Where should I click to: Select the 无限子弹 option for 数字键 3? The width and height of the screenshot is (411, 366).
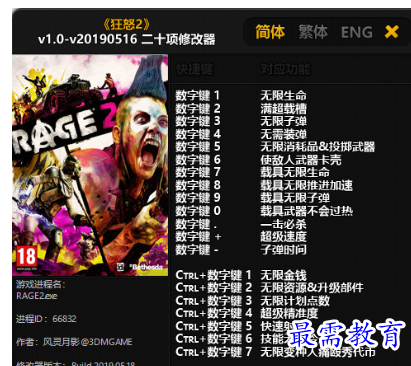pyautogui.click(x=283, y=121)
